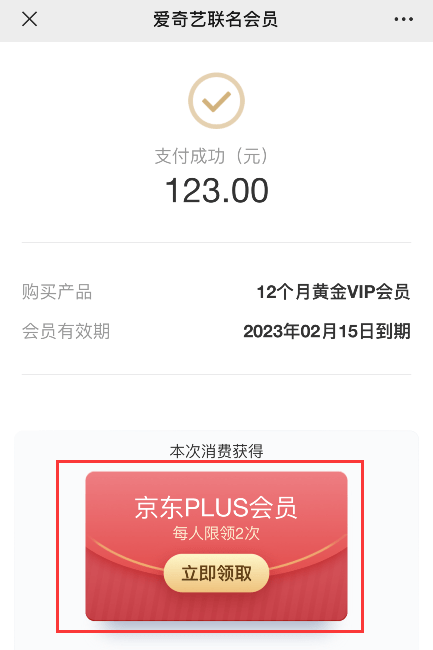433x650 pixels.
Task: Click the paid amount 123.00
Action: pyautogui.click(x=216, y=190)
